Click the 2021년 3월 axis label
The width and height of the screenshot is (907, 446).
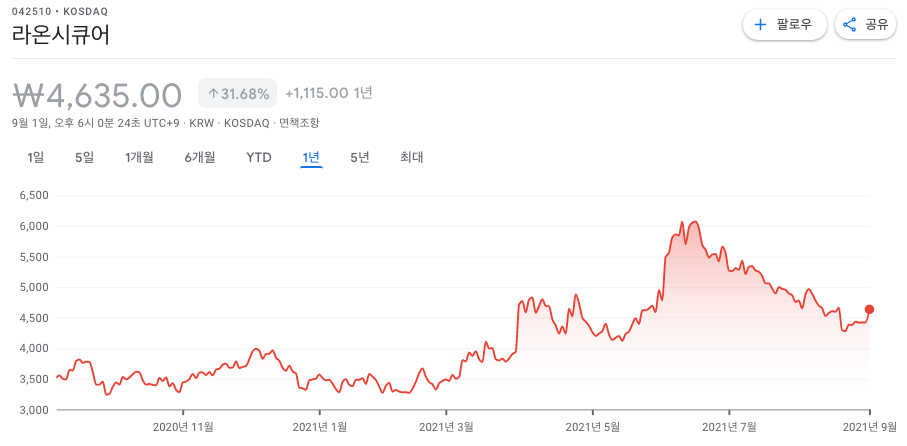tap(446, 427)
